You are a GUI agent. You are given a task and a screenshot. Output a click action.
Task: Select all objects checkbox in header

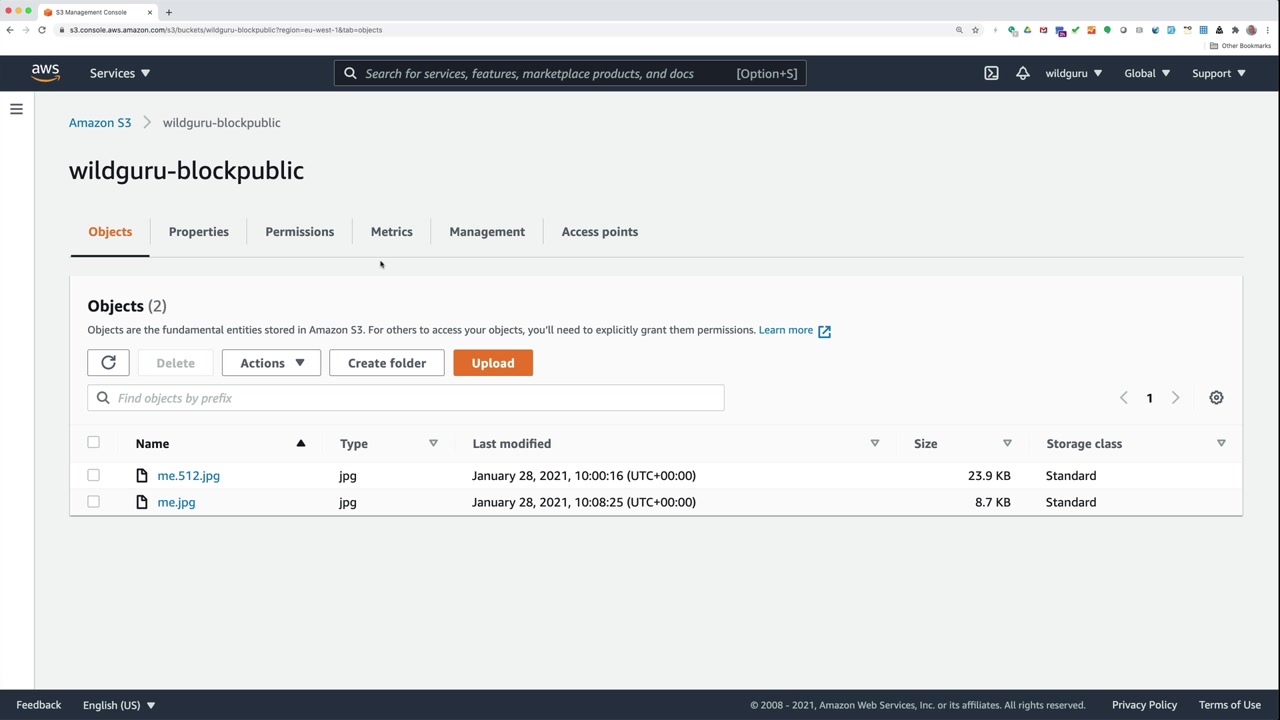[x=93, y=442]
